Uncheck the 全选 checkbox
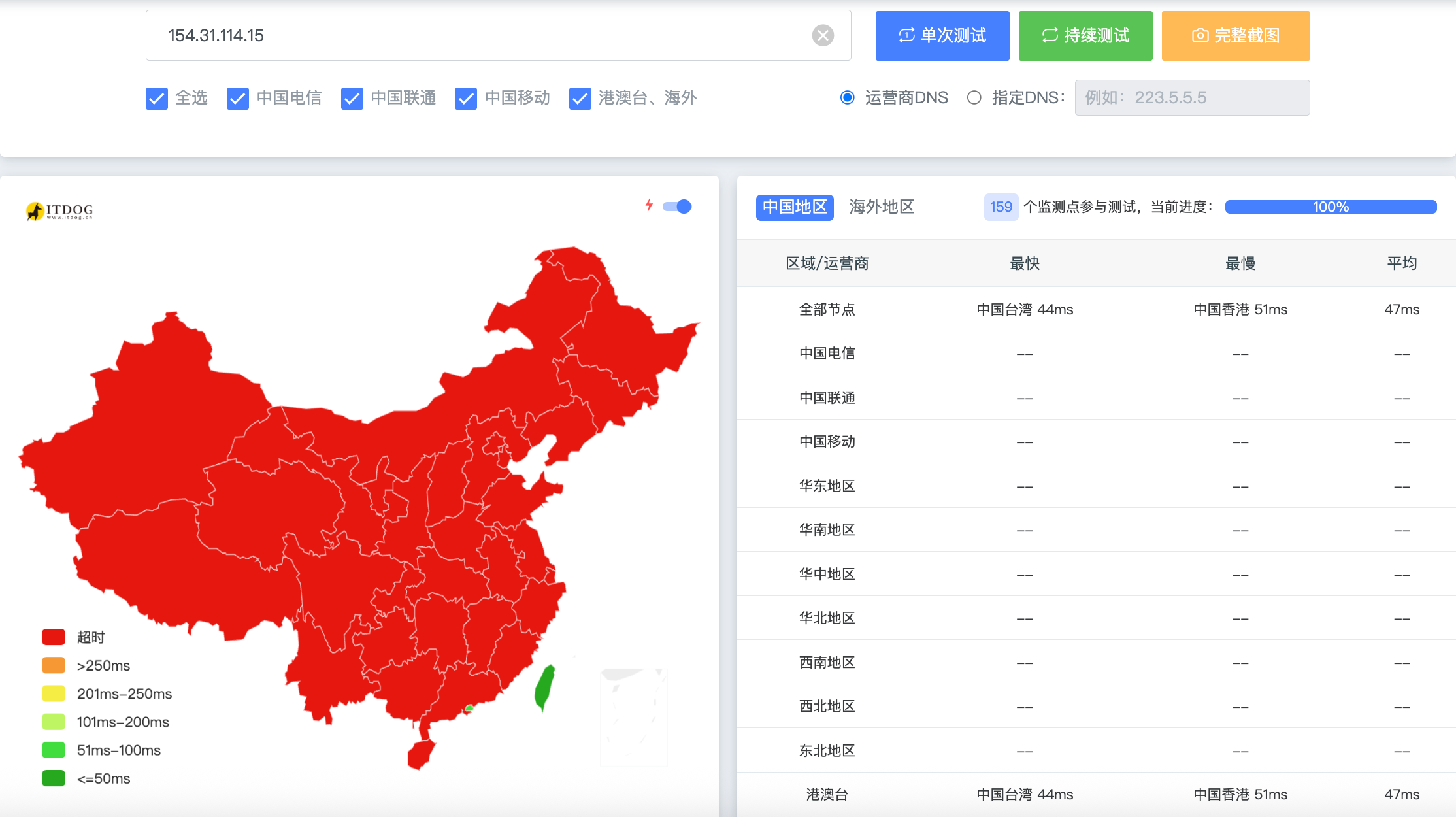Screen dimensions: 1456x817 157,99
